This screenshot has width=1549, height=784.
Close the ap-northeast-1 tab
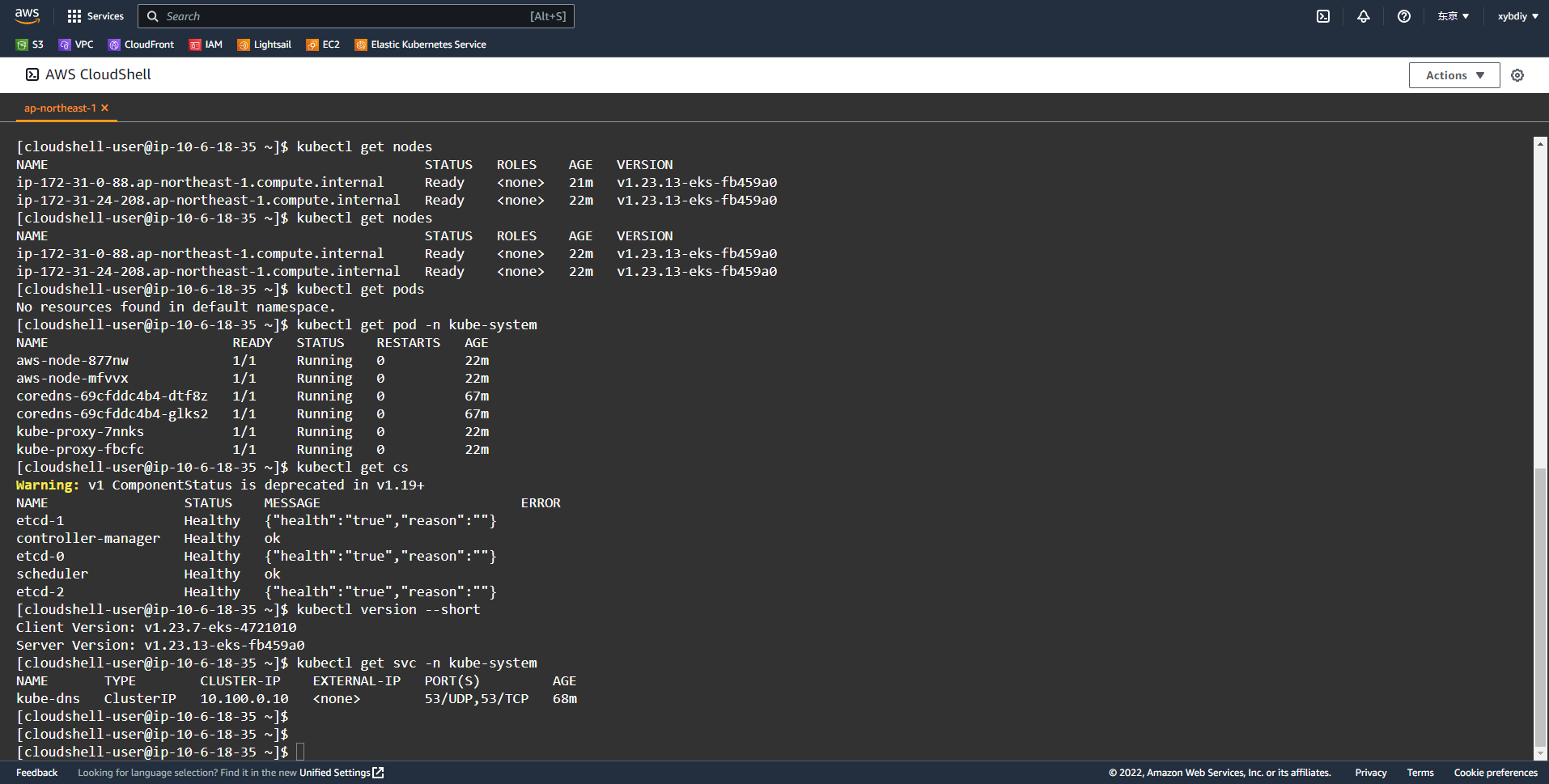point(105,108)
